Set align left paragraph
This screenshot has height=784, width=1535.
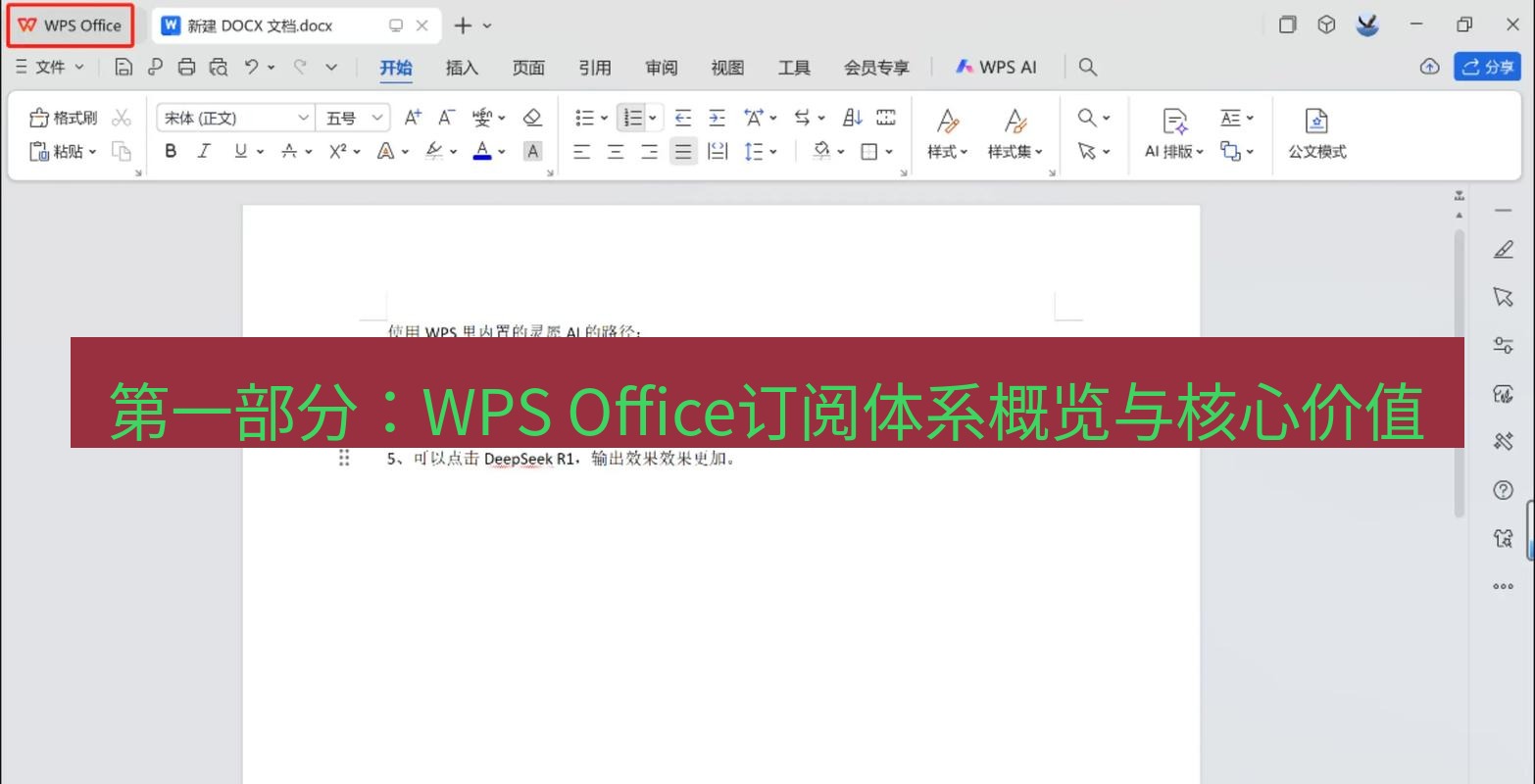point(582,151)
